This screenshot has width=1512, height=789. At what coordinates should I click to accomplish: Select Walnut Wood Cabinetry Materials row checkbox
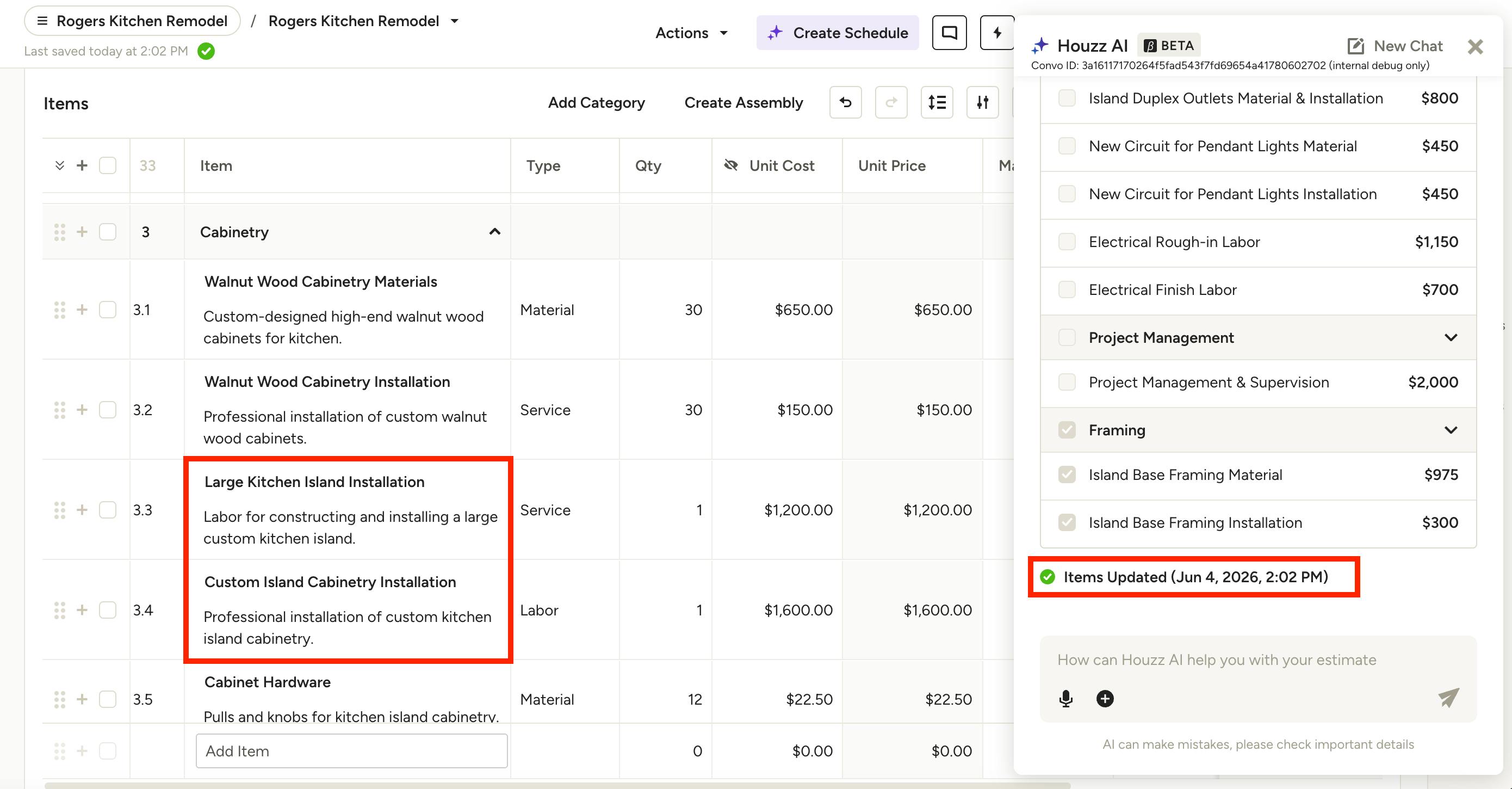107,310
